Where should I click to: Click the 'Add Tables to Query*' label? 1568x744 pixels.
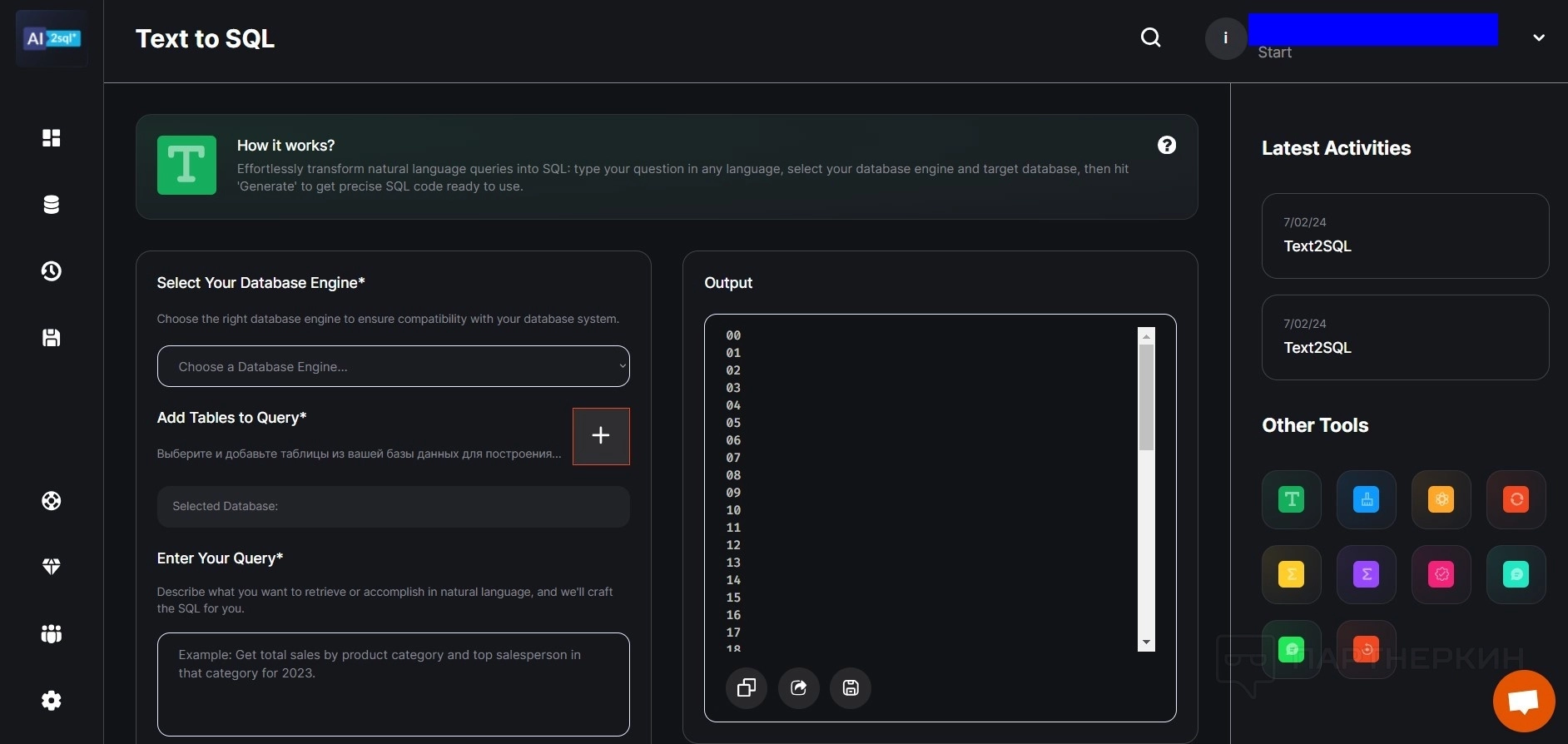click(x=231, y=418)
